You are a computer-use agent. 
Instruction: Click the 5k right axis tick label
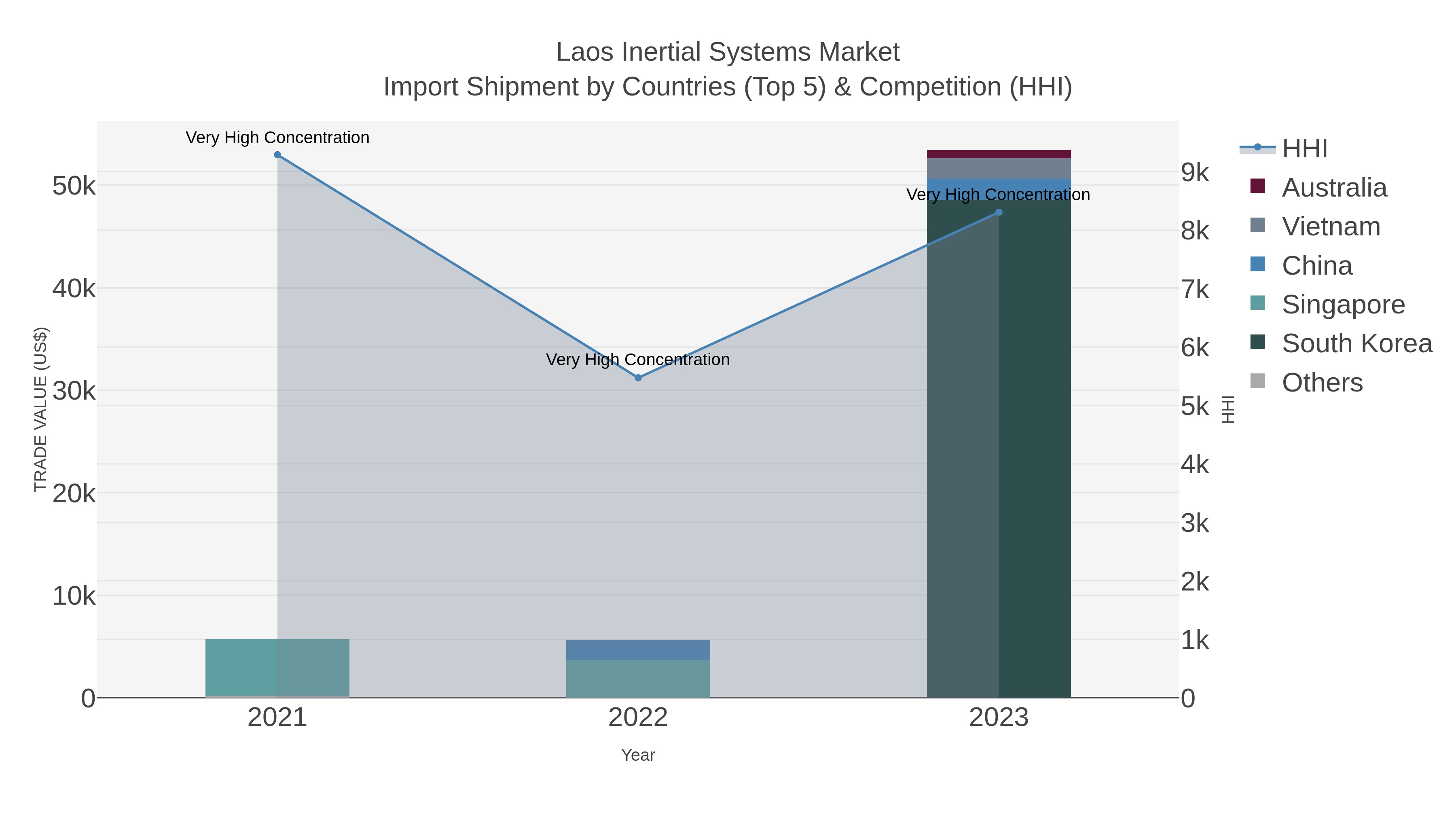(1195, 406)
